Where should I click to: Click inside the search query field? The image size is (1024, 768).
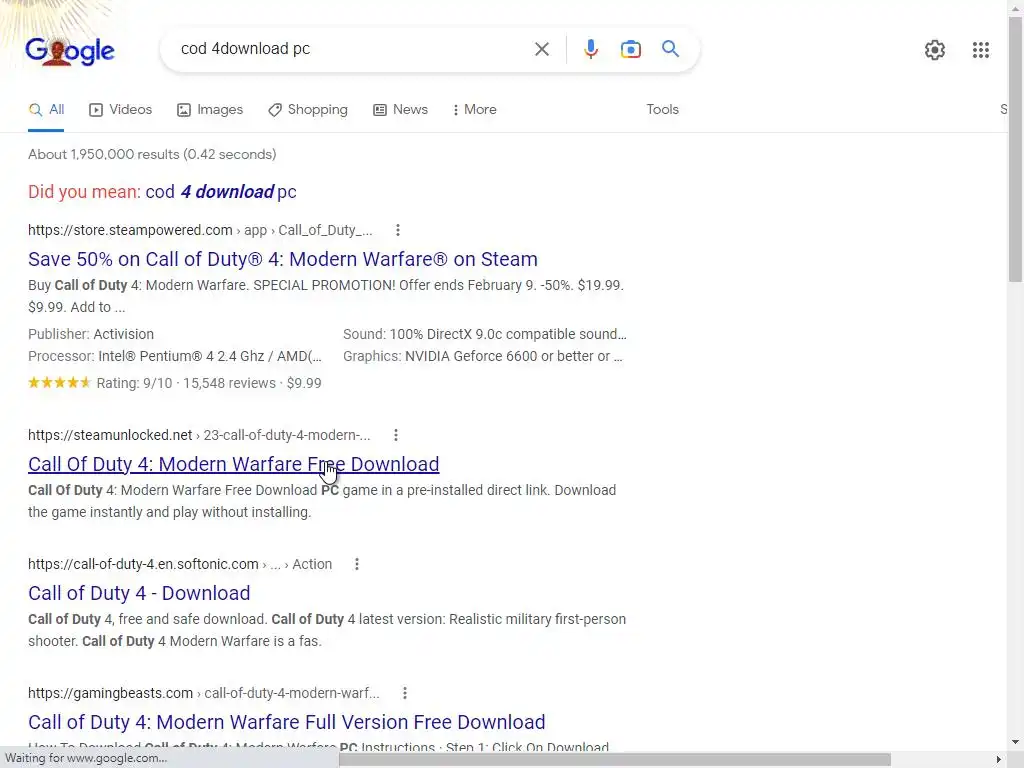(353, 49)
